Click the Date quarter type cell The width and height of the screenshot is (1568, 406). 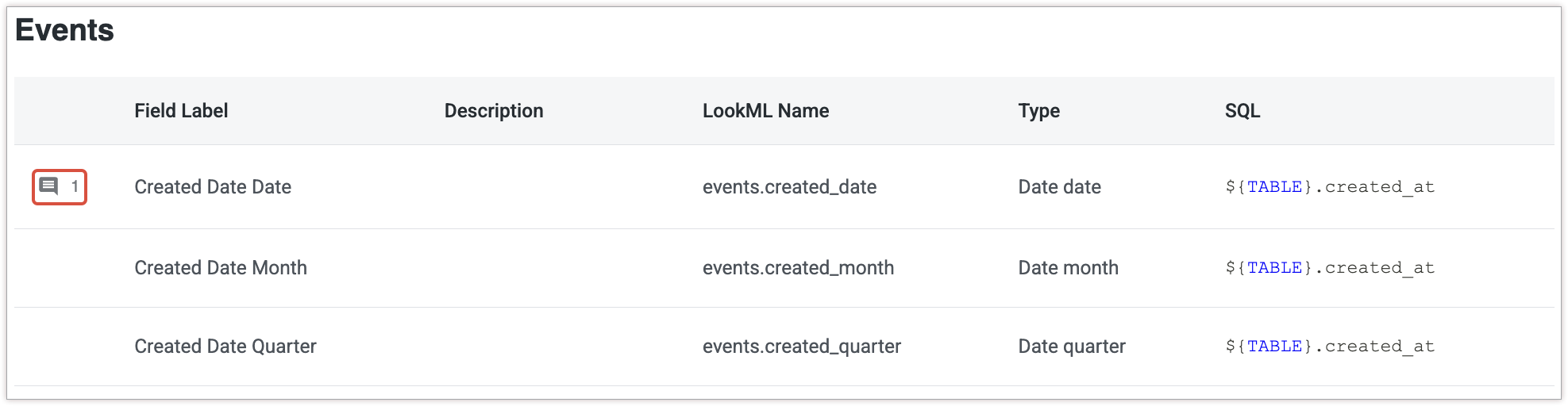coord(1072,347)
